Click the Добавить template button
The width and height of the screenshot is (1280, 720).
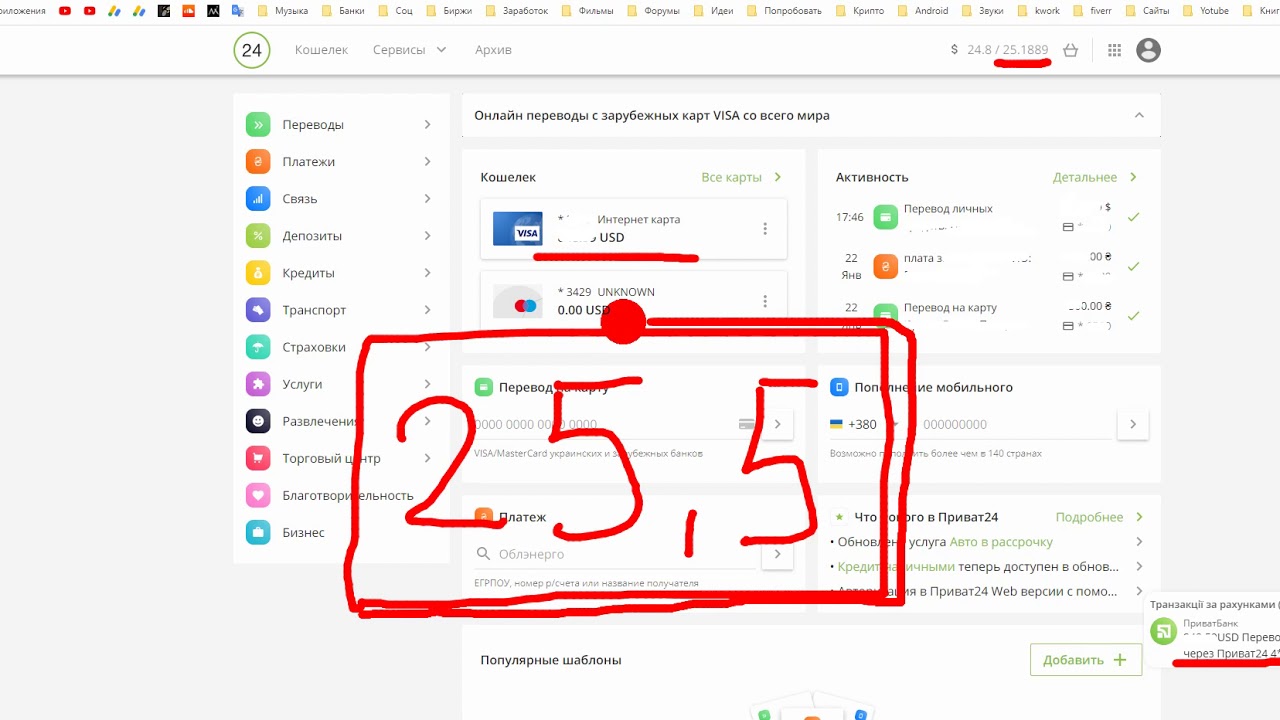click(1086, 660)
